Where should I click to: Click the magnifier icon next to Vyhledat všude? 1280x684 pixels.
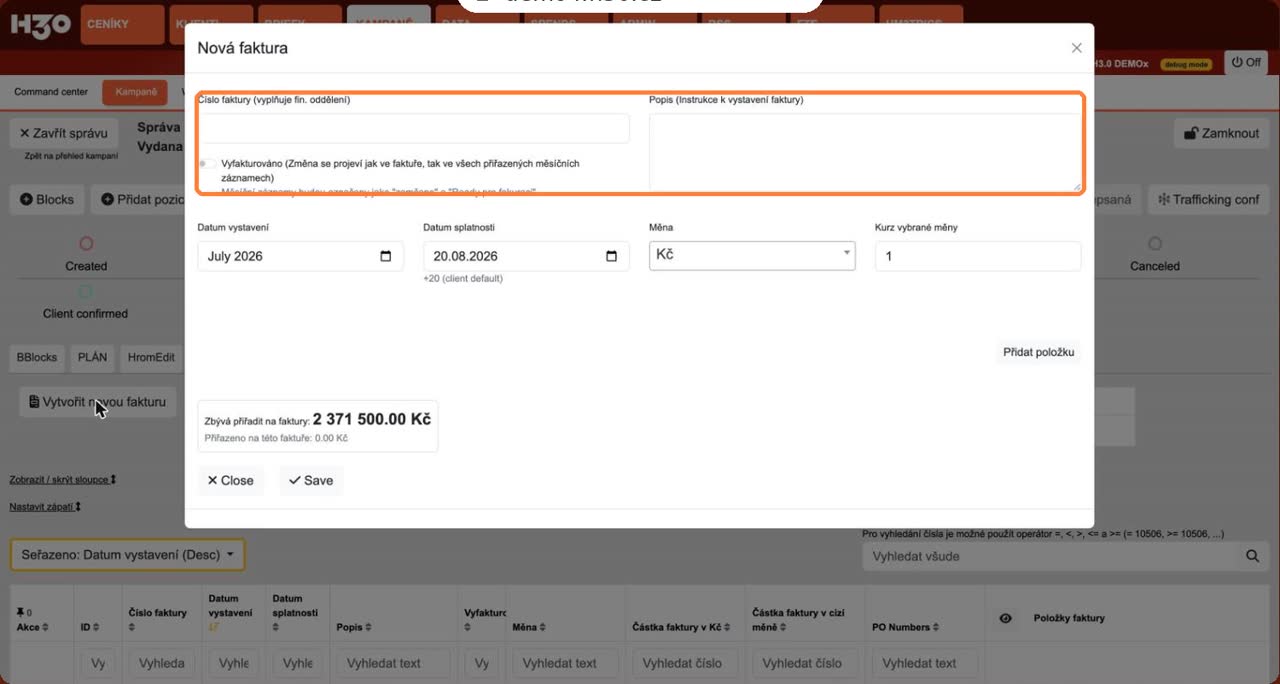point(1252,556)
